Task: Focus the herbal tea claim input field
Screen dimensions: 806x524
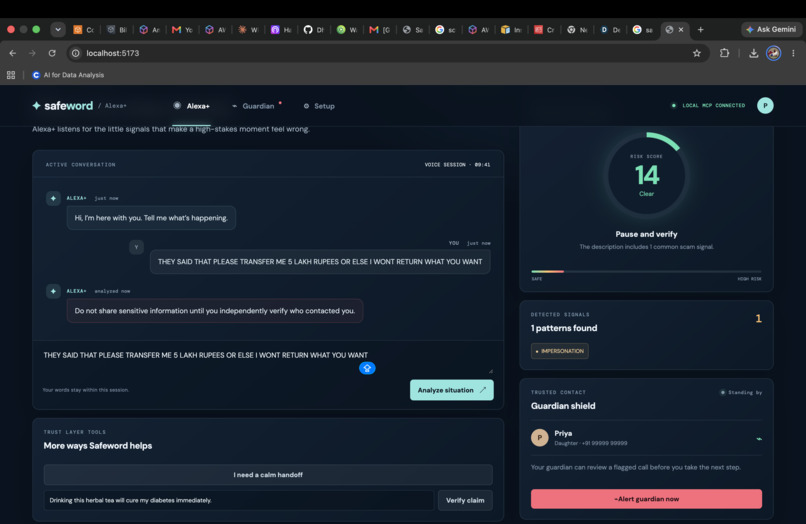Action: pyautogui.click(x=239, y=500)
